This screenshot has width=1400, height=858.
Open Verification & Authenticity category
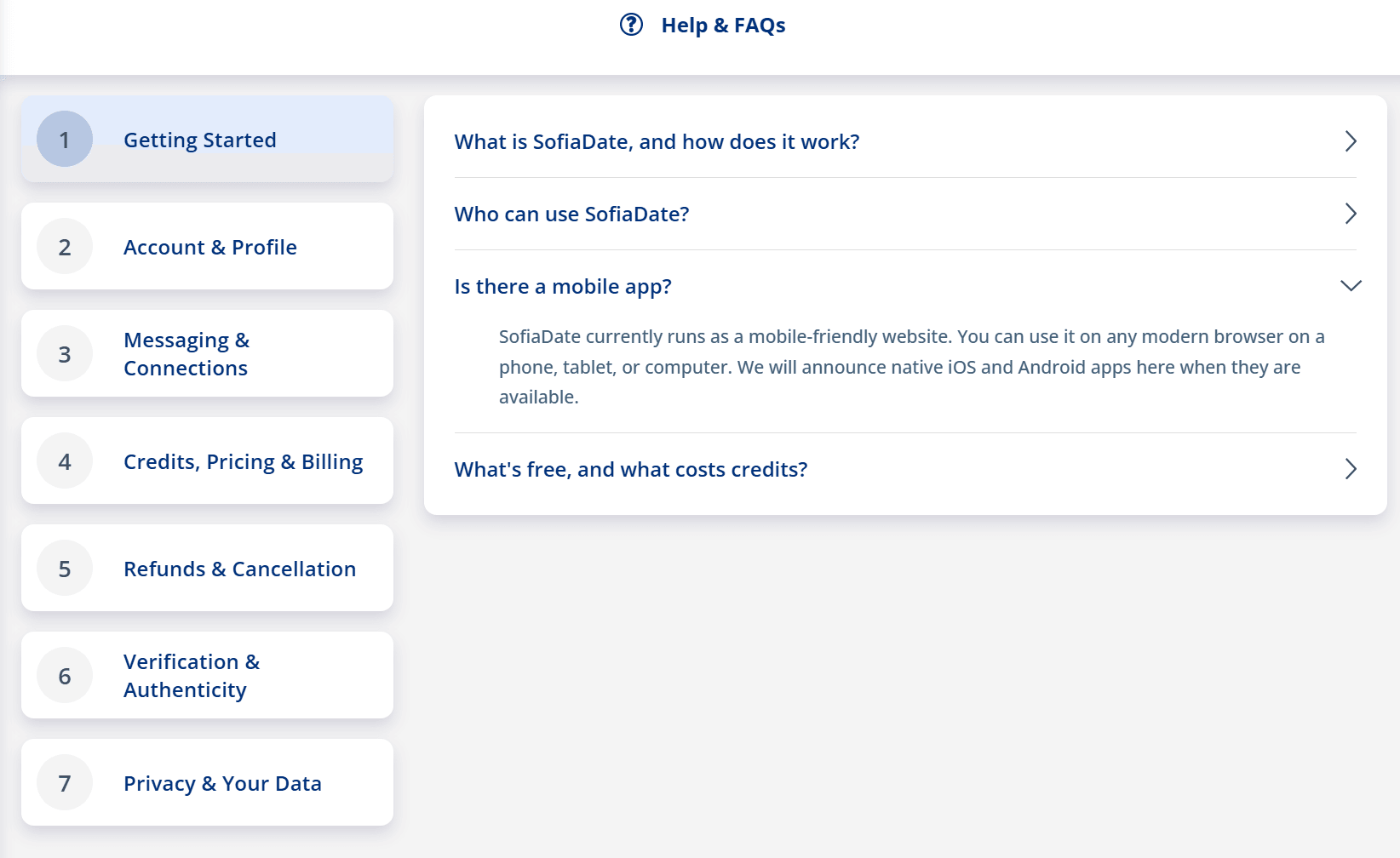[x=207, y=675]
